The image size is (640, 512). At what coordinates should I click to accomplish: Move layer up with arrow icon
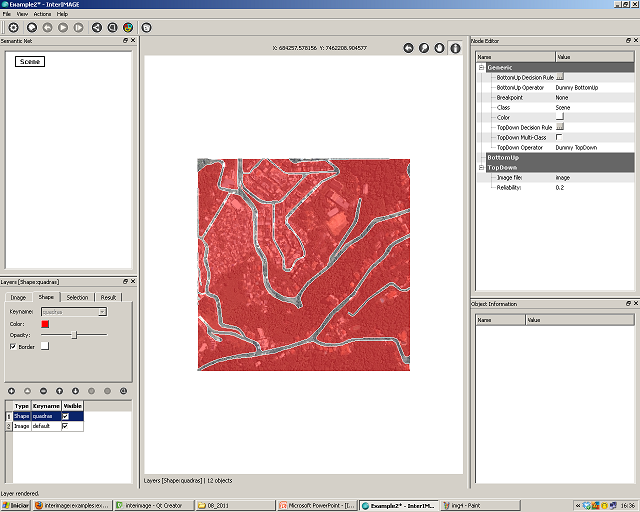tap(59, 390)
